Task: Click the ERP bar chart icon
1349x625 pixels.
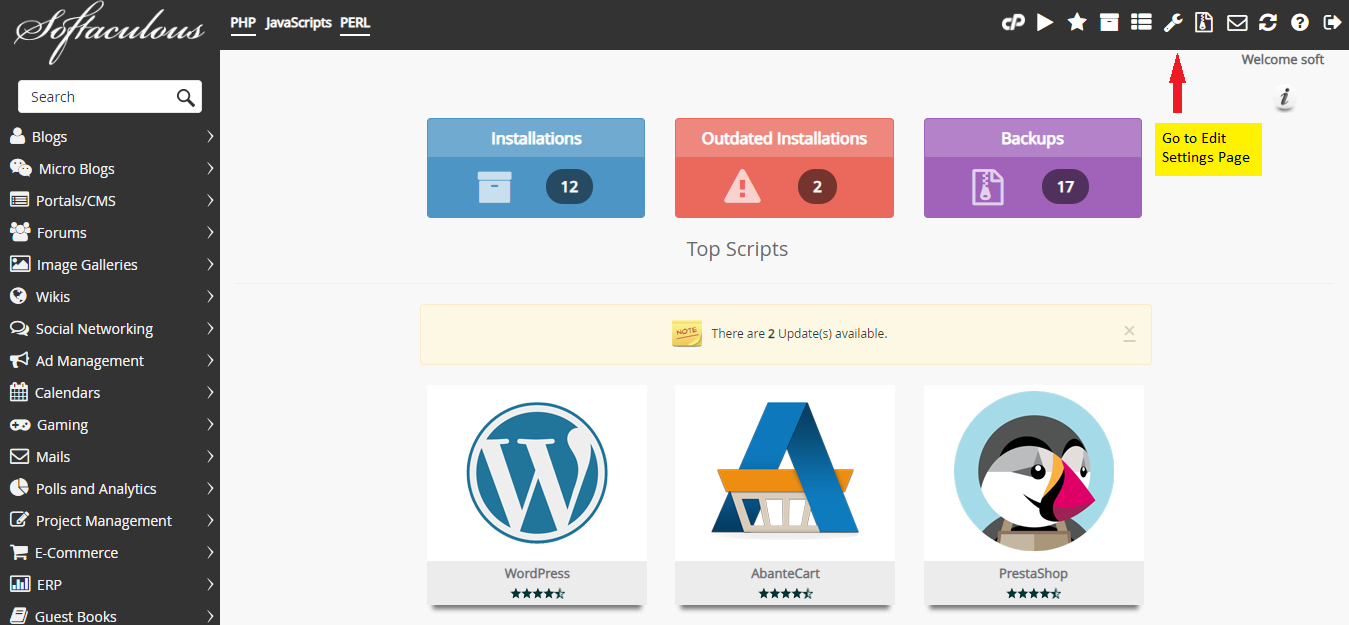Action: [19, 584]
